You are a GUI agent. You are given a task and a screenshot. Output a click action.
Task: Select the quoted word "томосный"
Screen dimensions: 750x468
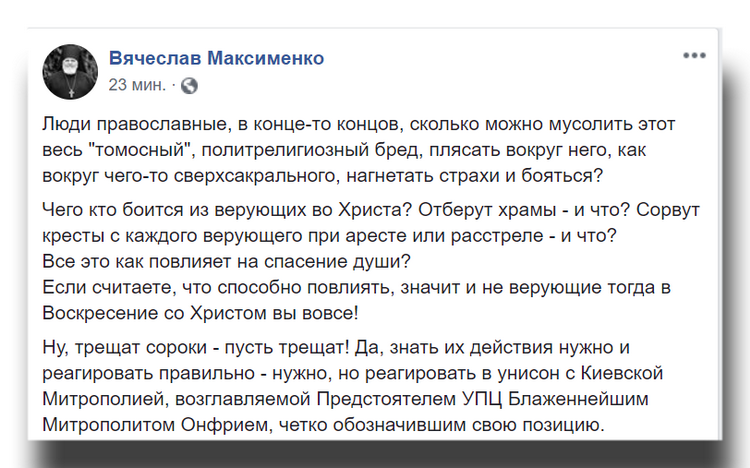point(140,150)
